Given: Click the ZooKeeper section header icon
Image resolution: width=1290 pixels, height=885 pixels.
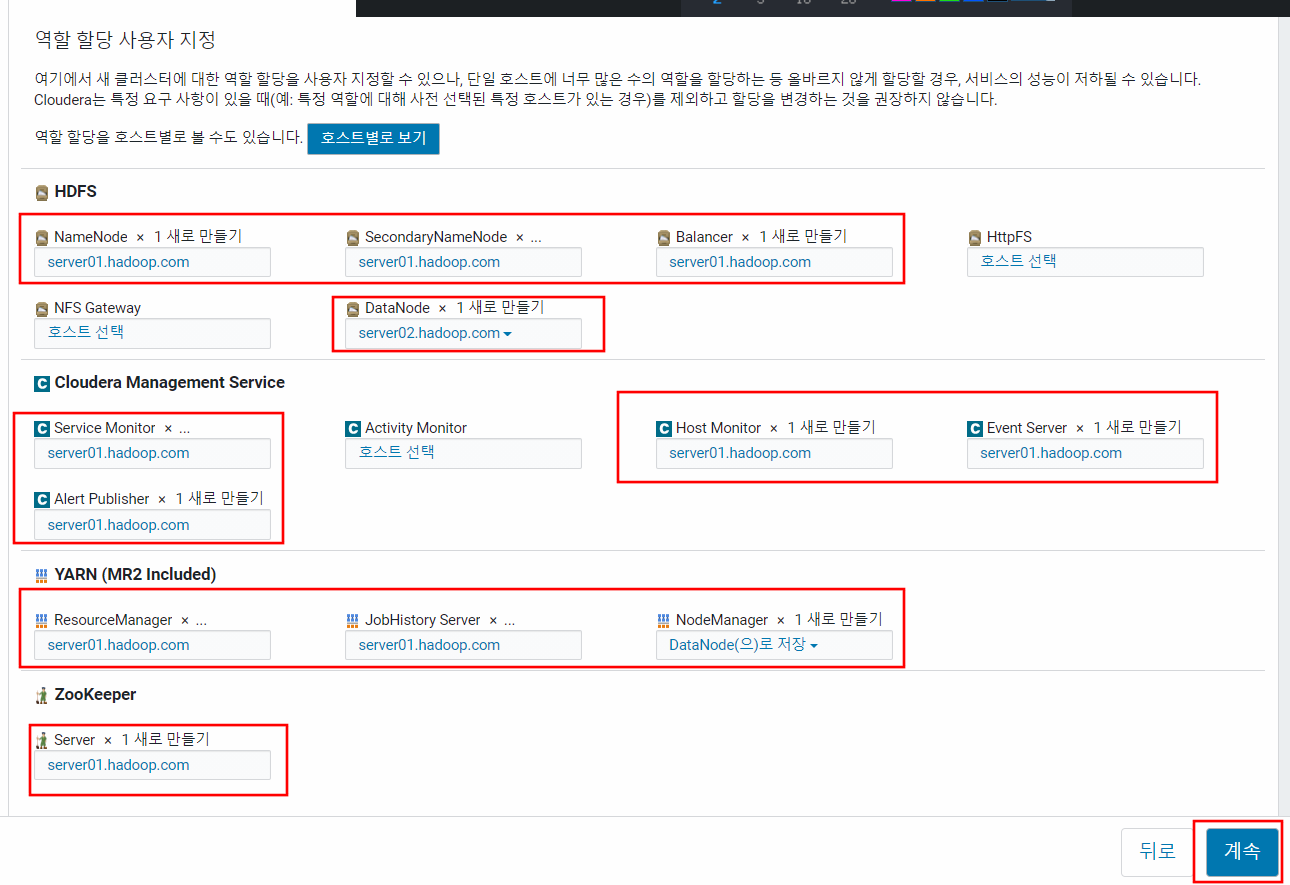Looking at the screenshot, I should 42,695.
